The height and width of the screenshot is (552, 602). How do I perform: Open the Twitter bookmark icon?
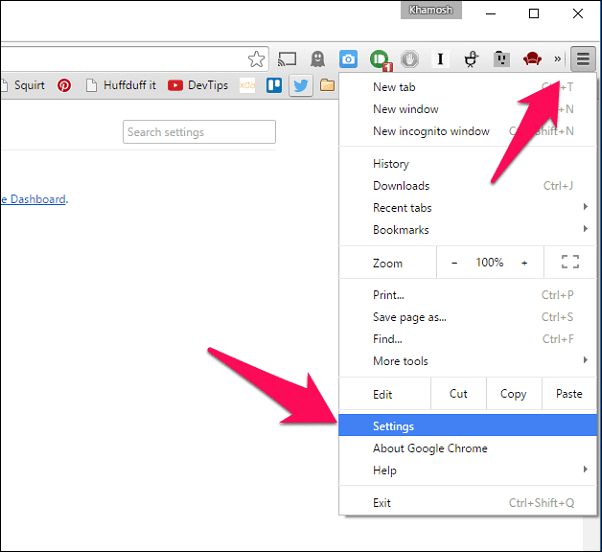301,85
